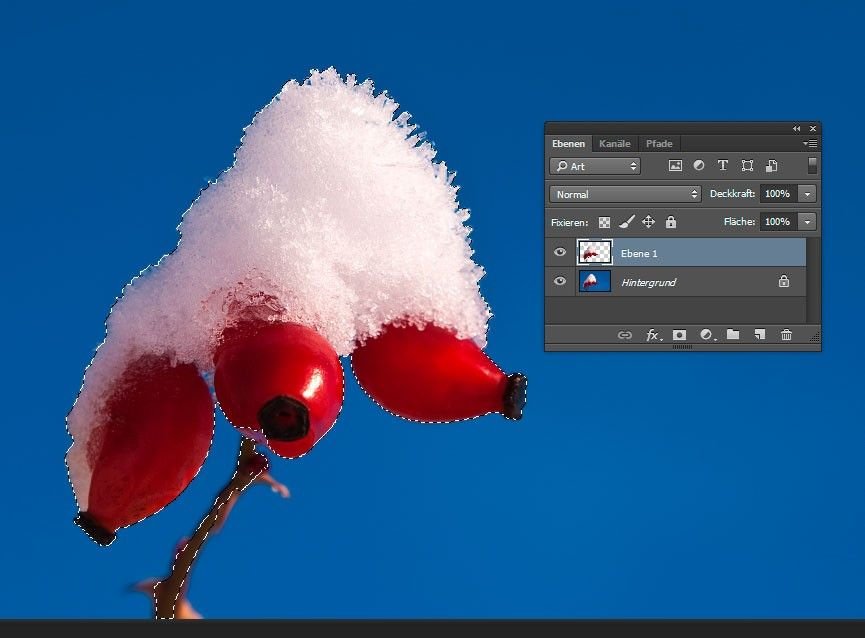Click the Ebene 1 layer name
The width and height of the screenshot is (865, 638).
(x=639, y=254)
